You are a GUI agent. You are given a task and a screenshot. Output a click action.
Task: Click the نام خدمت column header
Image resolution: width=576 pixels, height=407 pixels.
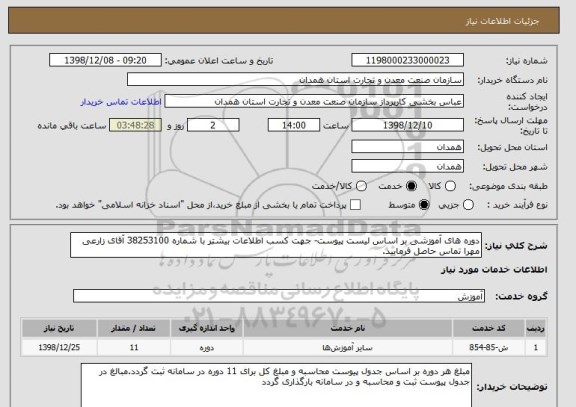click(348, 328)
